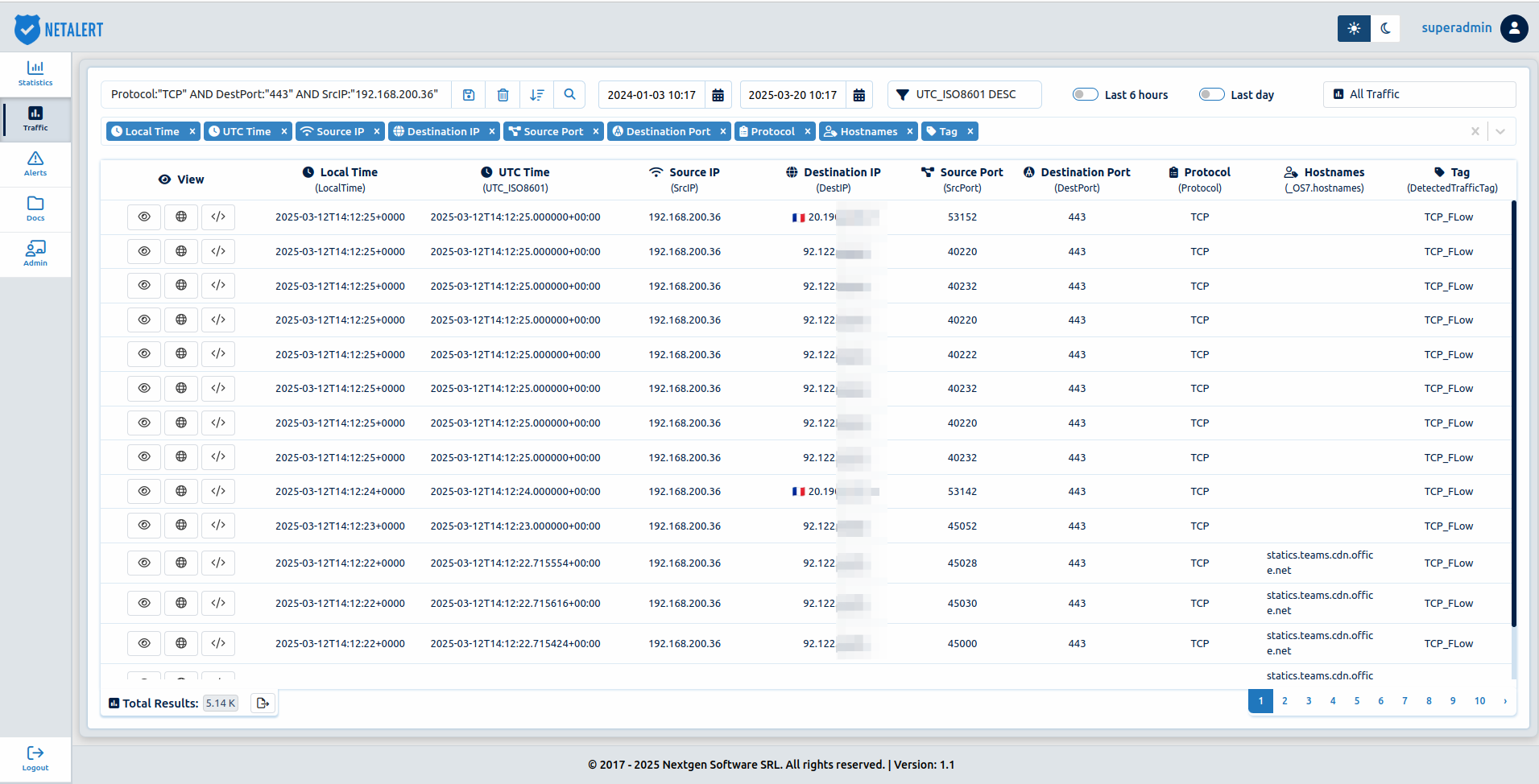Open the Traffic sidebar section
Image resolution: width=1539 pixels, height=784 pixels.
point(35,119)
